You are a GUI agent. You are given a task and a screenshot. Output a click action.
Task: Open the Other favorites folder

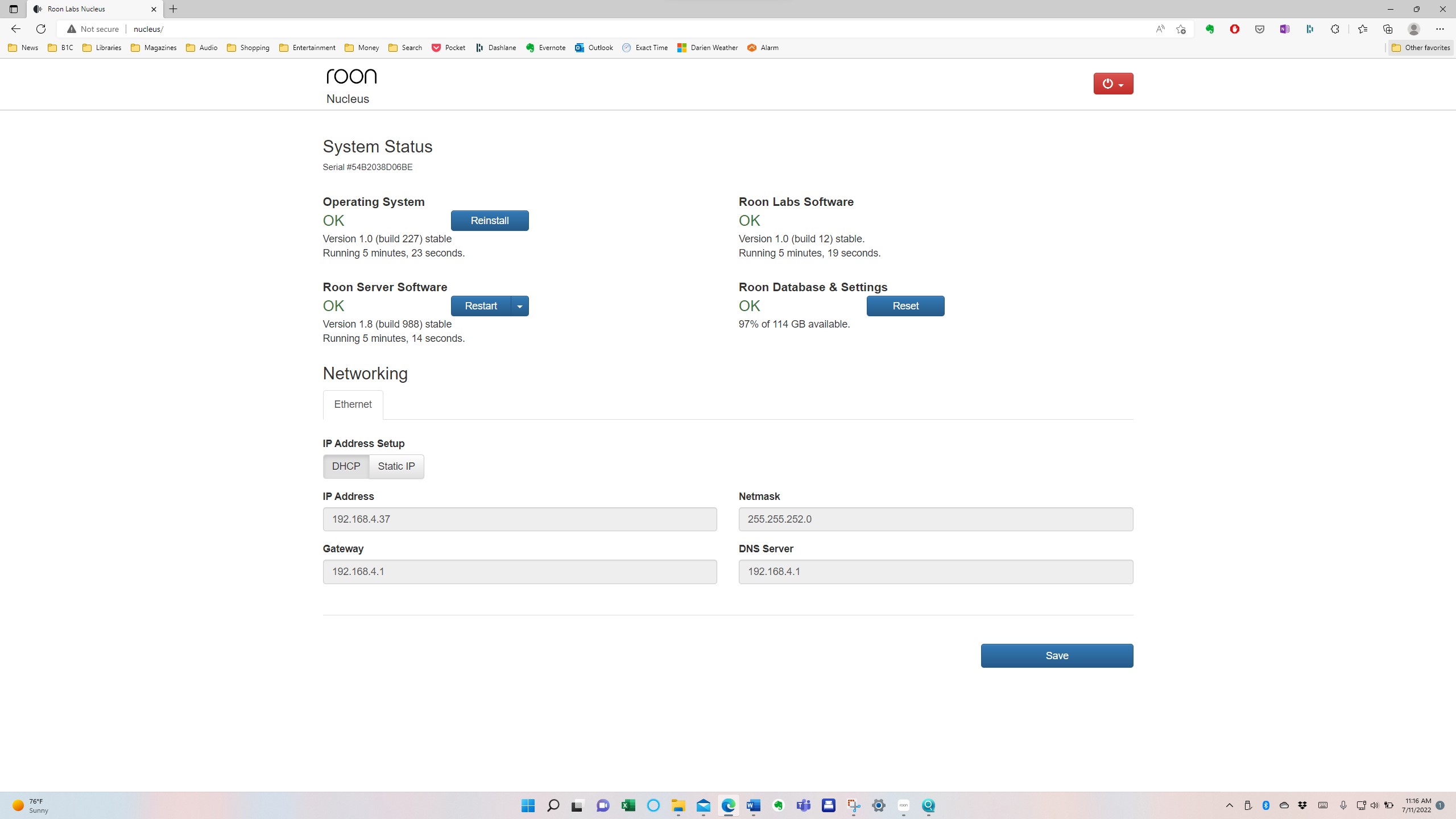point(1421,48)
